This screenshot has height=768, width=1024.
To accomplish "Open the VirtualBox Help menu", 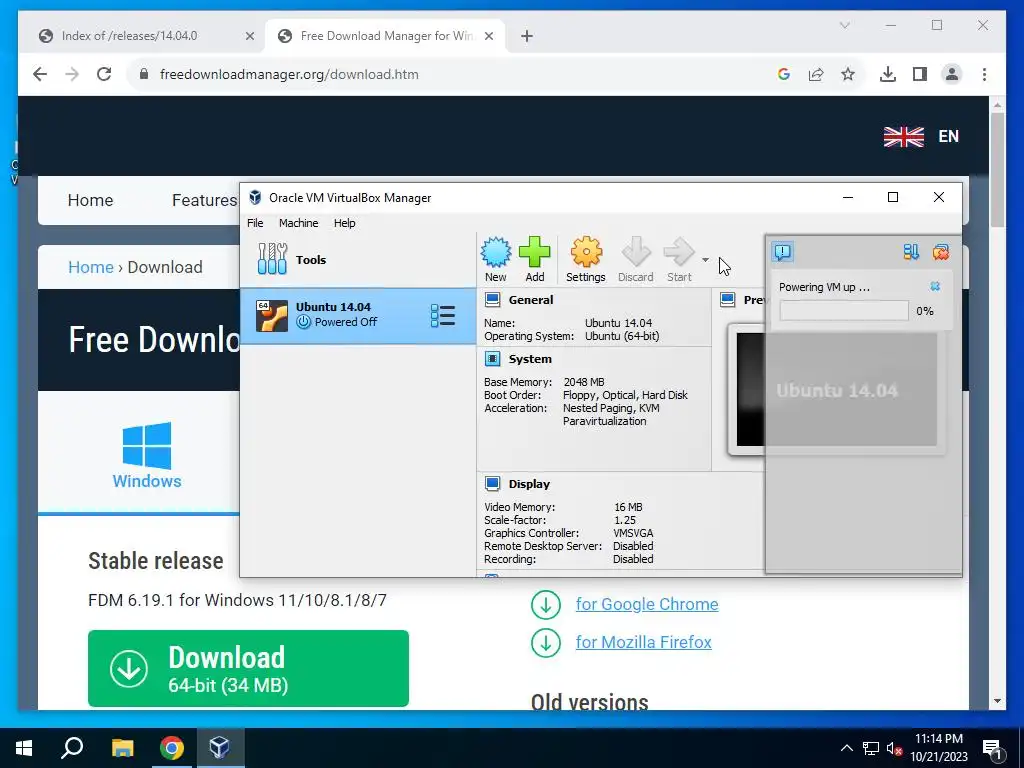I will pyautogui.click(x=344, y=223).
